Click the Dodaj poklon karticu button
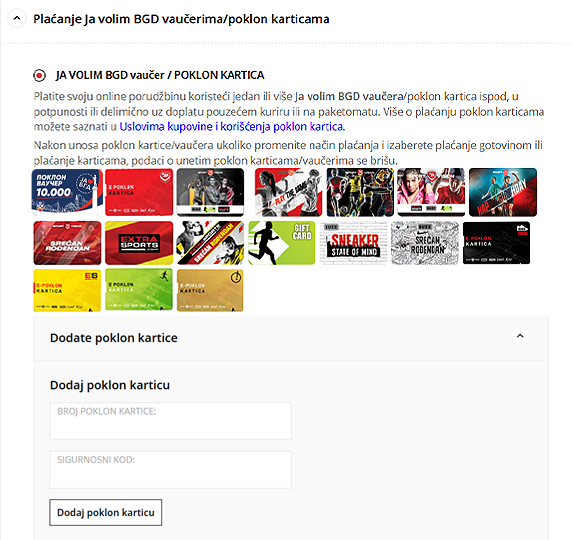Image resolution: width=572 pixels, height=540 pixels. [106, 513]
